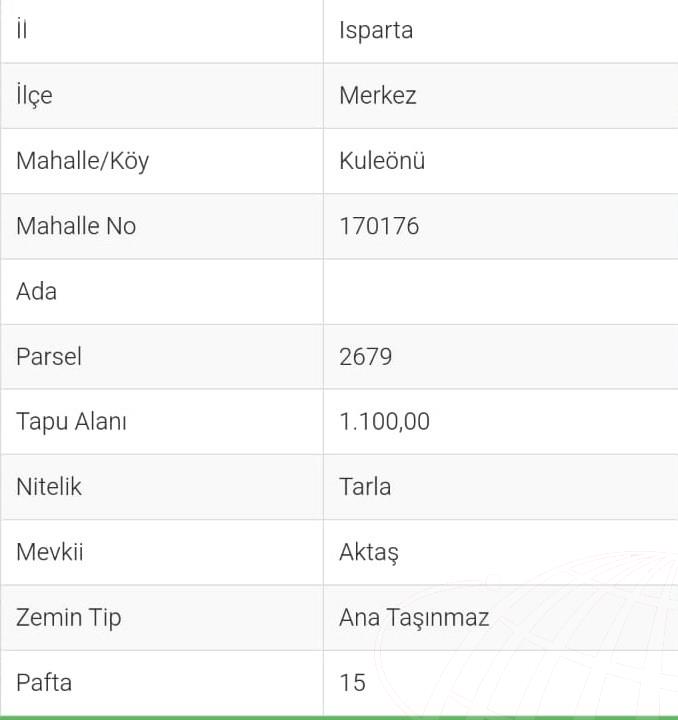Click the Ana Taşınmaz value
The image size is (678, 720).
(x=414, y=618)
